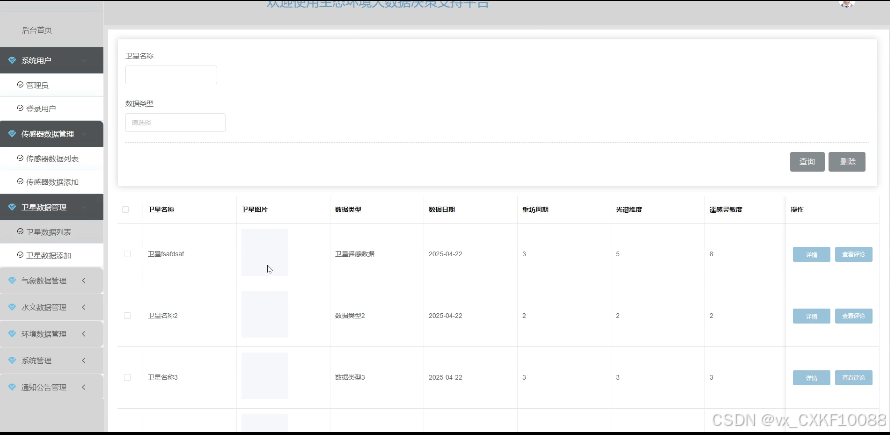Check the row checkbox for 卫星名称3

pyautogui.click(x=127, y=377)
